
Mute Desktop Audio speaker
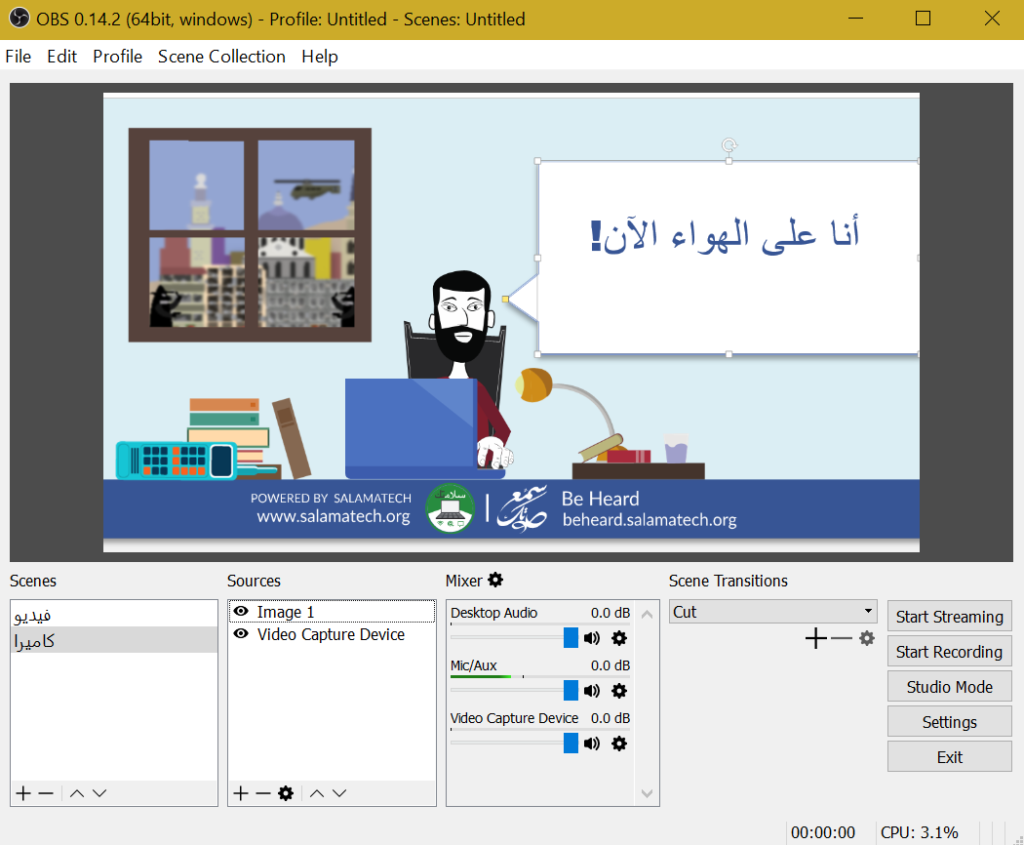click(592, 638)
